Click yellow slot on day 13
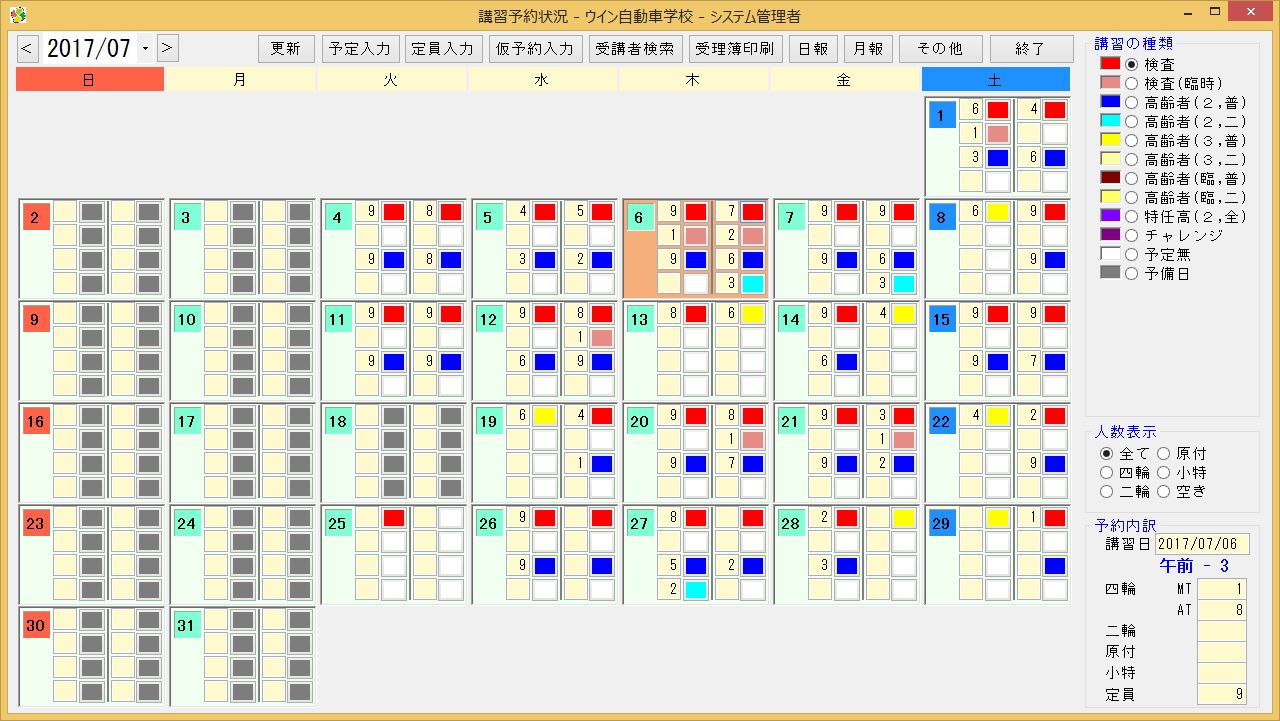 click(x=753, y=314)
